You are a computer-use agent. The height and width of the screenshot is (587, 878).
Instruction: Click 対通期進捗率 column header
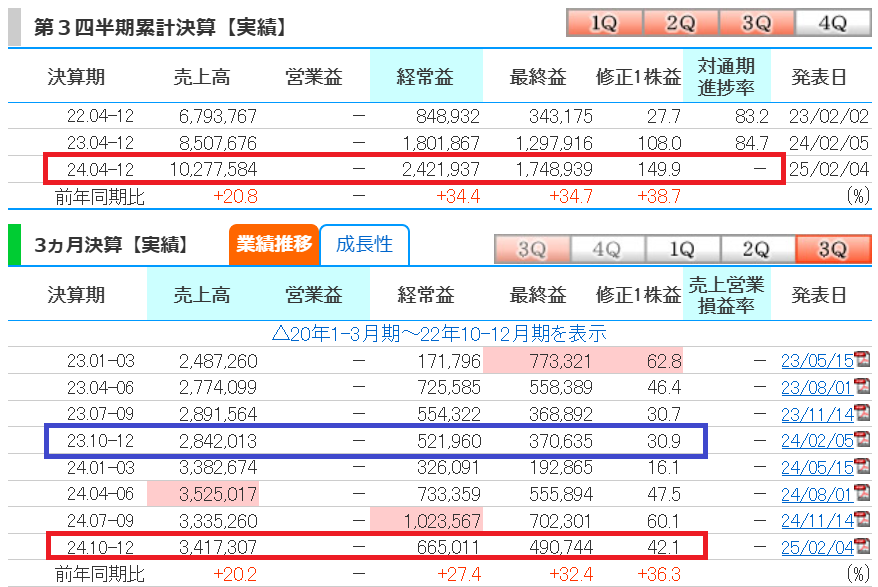click(726, 76)
